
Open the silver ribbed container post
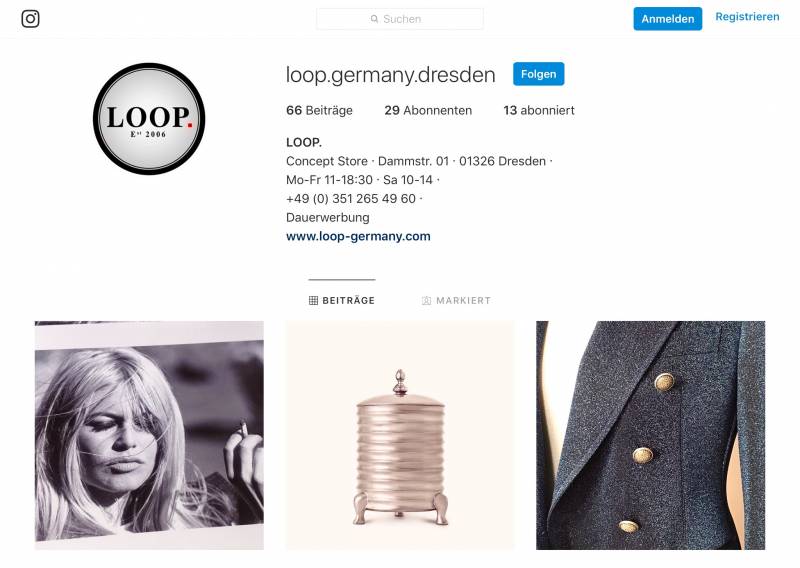pyautogui.click(x=400, y=435)
